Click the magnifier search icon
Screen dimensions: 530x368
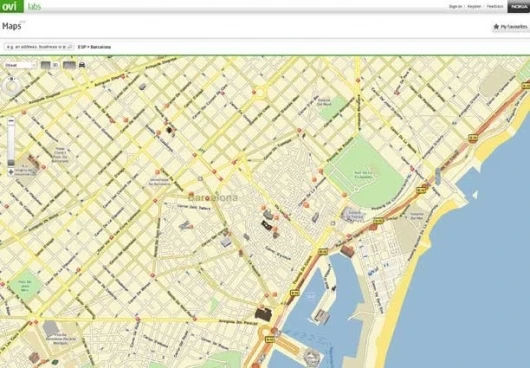tap(71, 47)
